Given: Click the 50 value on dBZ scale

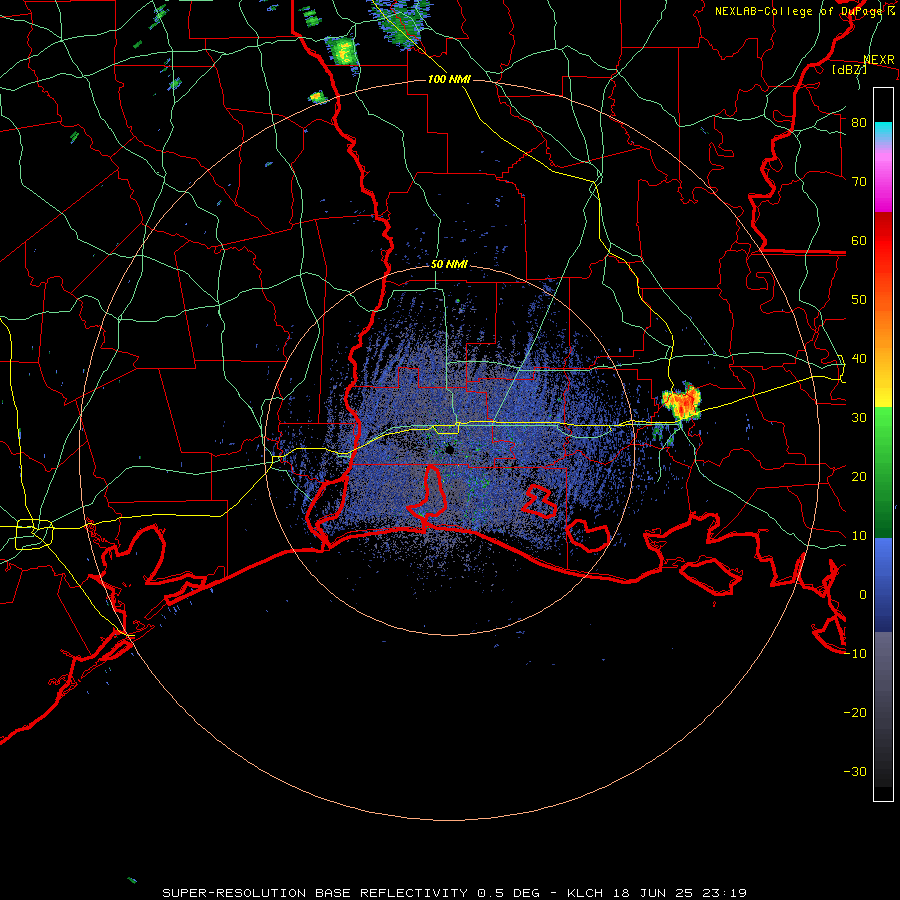Looking at the screenshot, I should tap(859, 300).
